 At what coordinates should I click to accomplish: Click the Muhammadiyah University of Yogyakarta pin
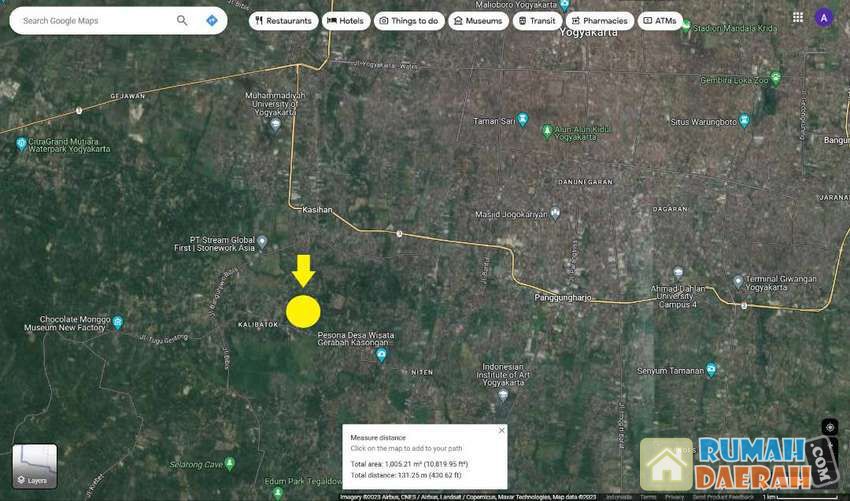click(275, 124)
